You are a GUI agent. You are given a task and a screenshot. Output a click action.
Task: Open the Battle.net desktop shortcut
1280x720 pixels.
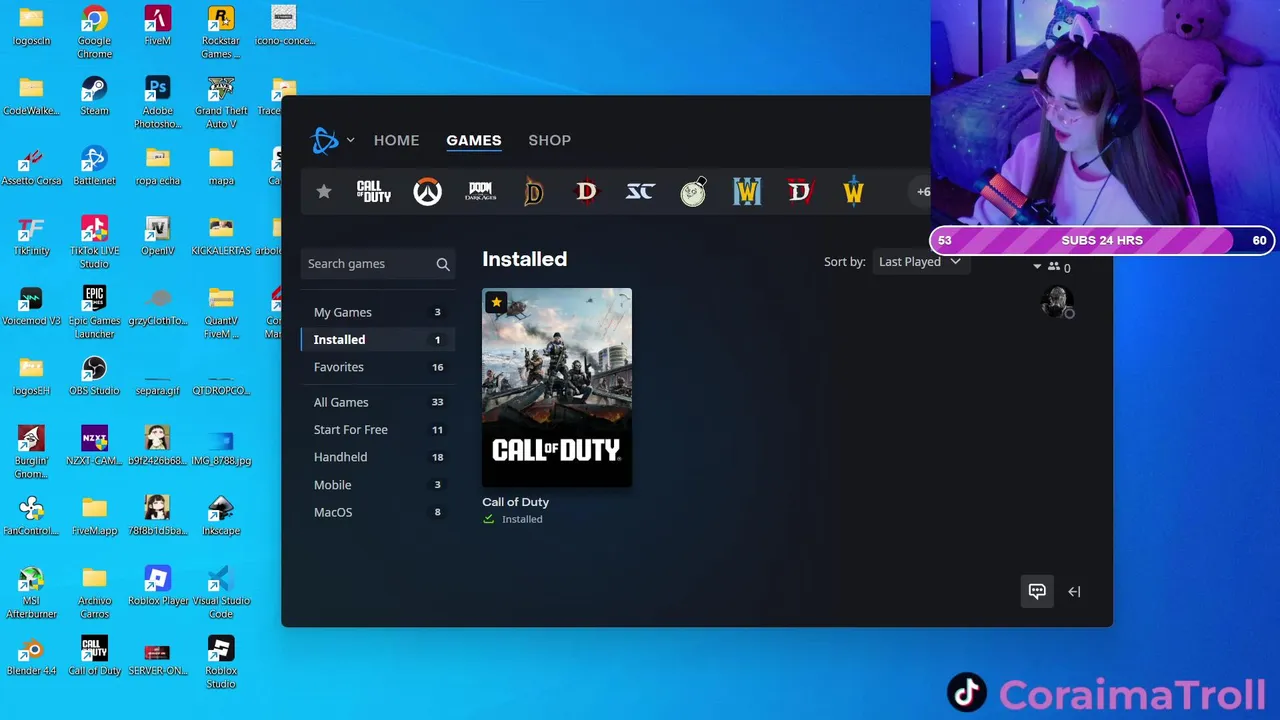coord(94,167)
